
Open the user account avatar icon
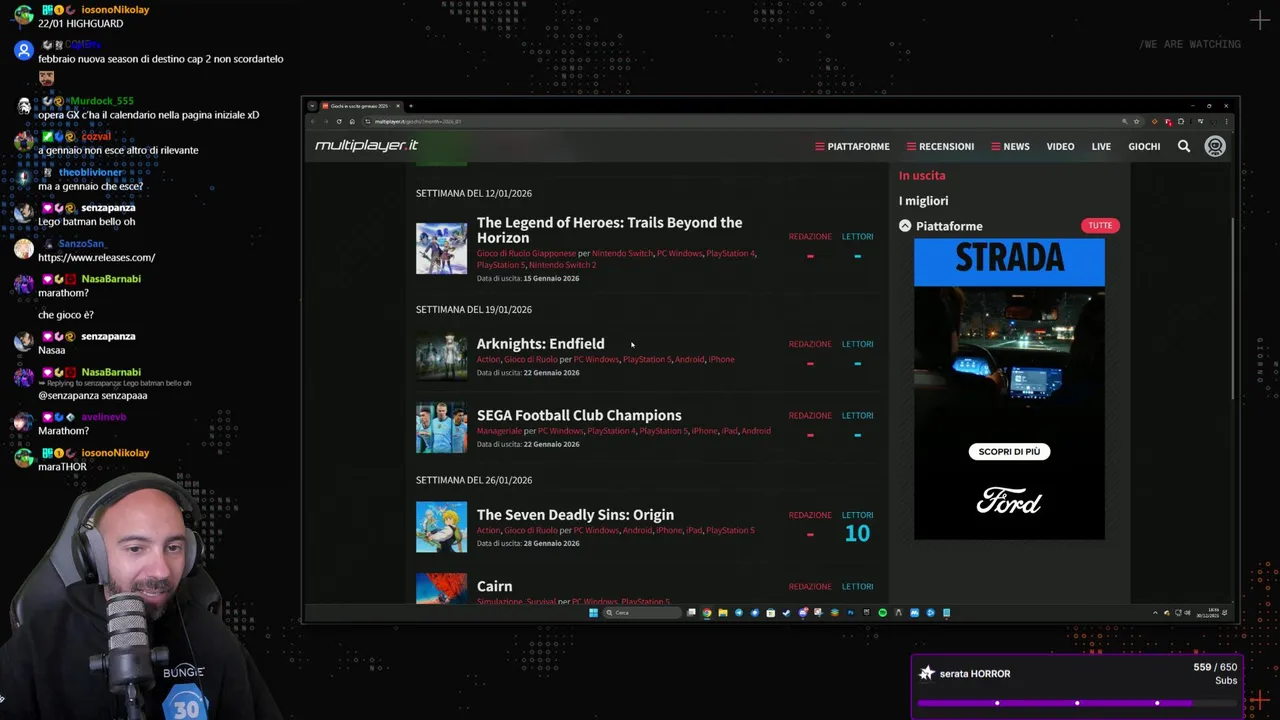point(1215,146)
